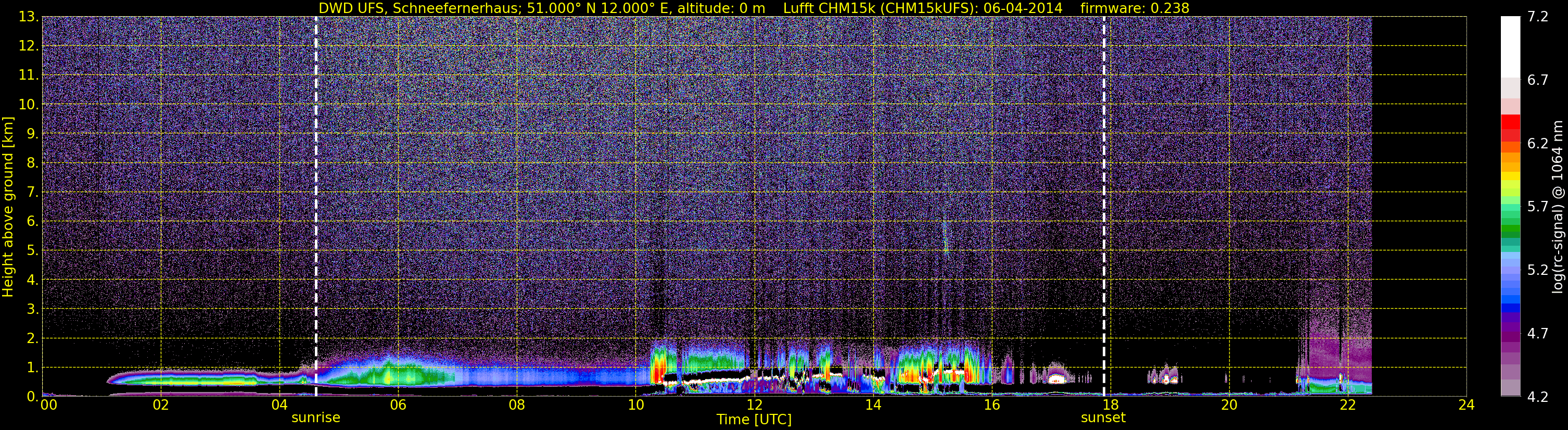Select the white dashed sunset marker line

point(1104,207)
